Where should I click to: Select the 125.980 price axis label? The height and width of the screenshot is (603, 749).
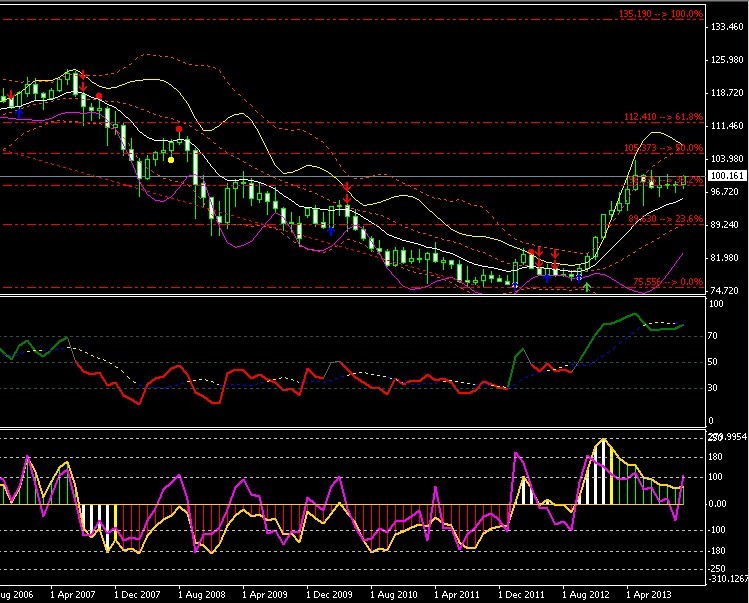(x=727, y=60)
